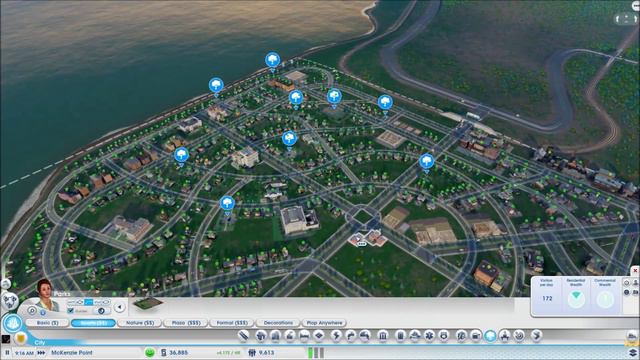Open the Waste Disposal trash can icon

pyautogui.click(x=400, y=336)
